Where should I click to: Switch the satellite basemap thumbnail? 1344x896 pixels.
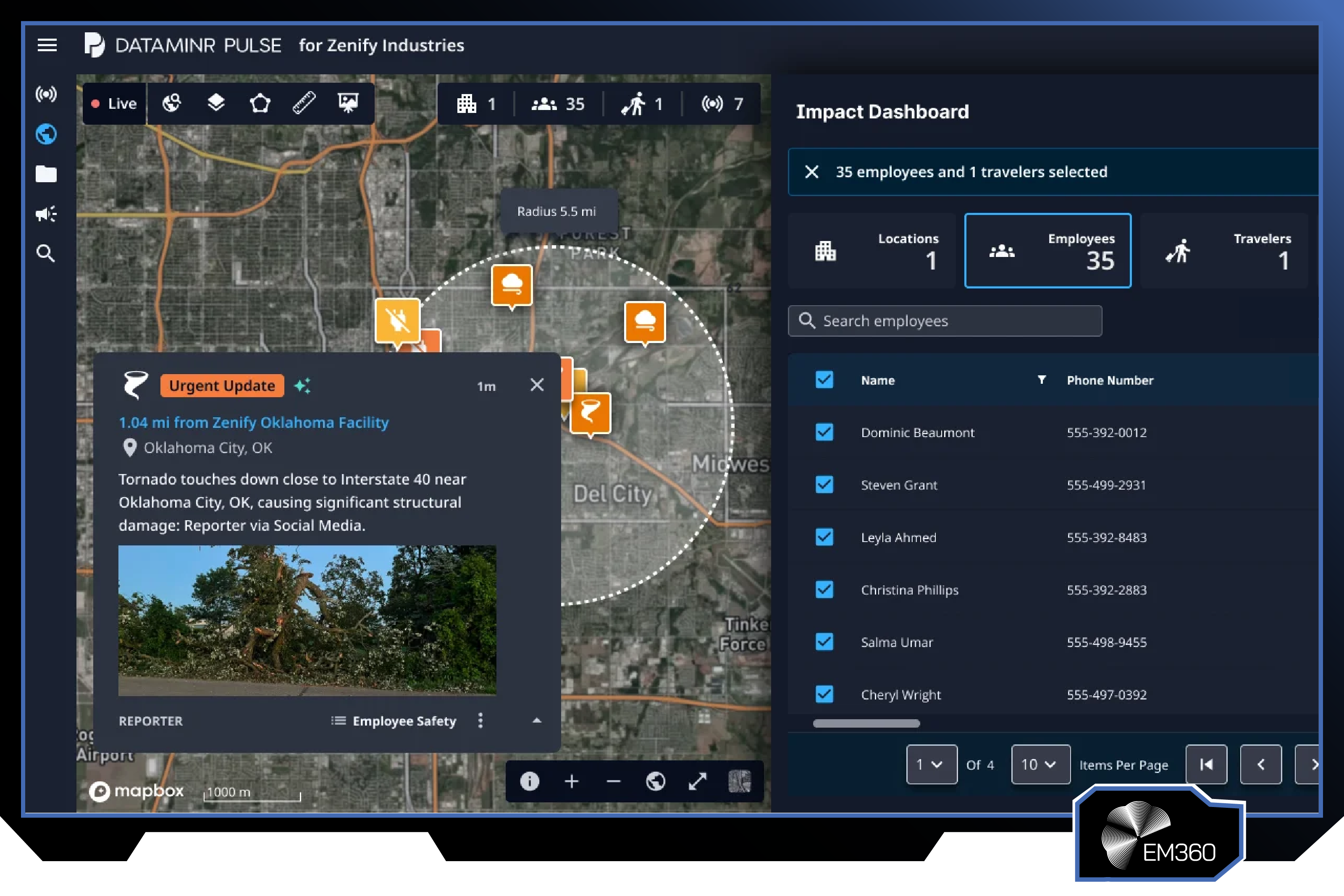tap(740, 781)
